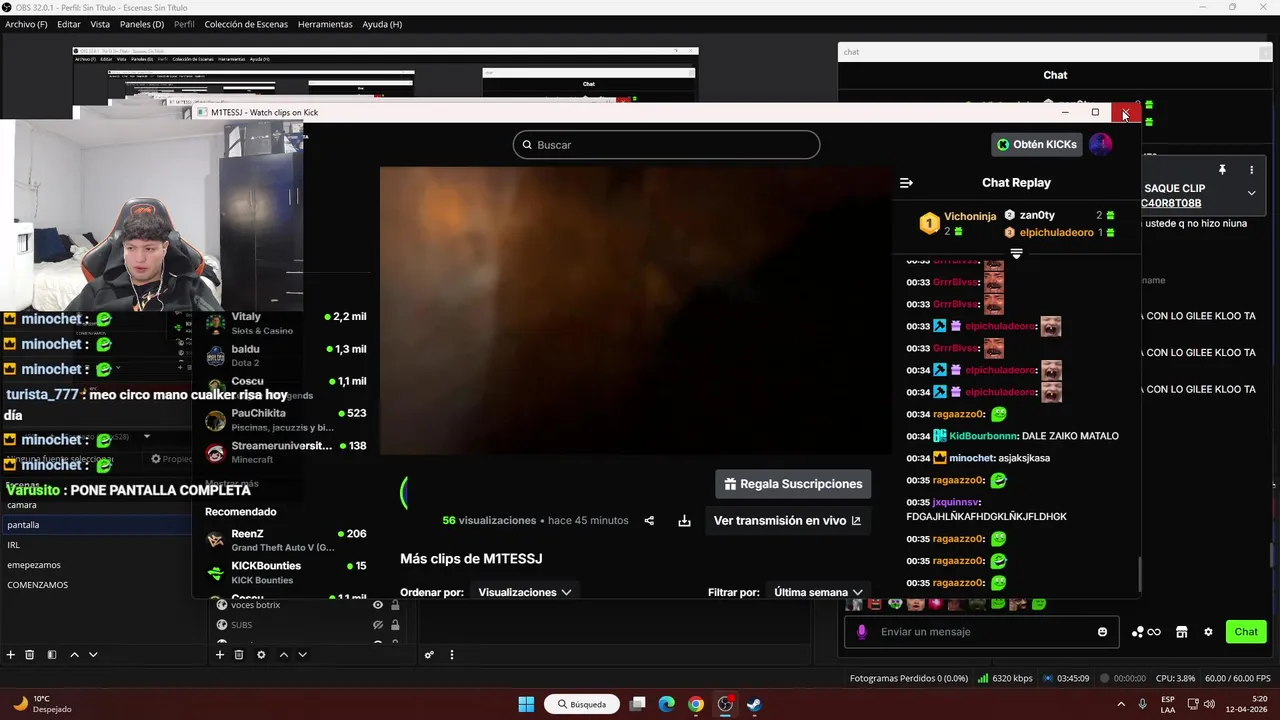Open the scene filters icon

point(52,655)
